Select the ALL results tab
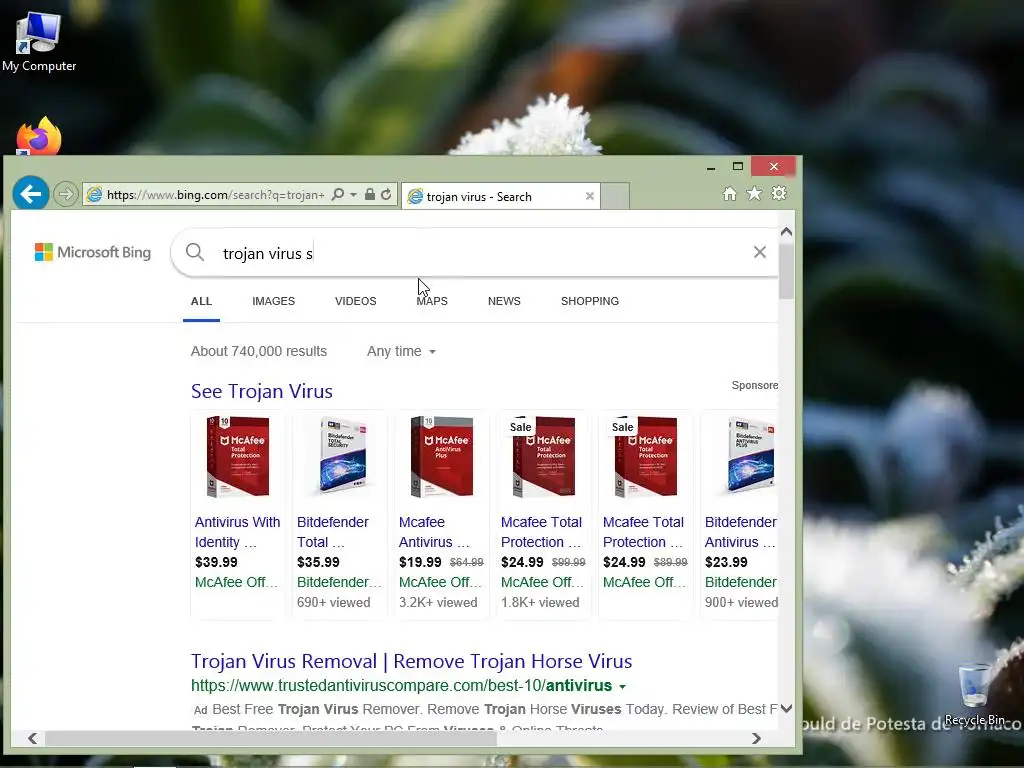Viewport: 1024px width, 768px height. click(201, 301)
